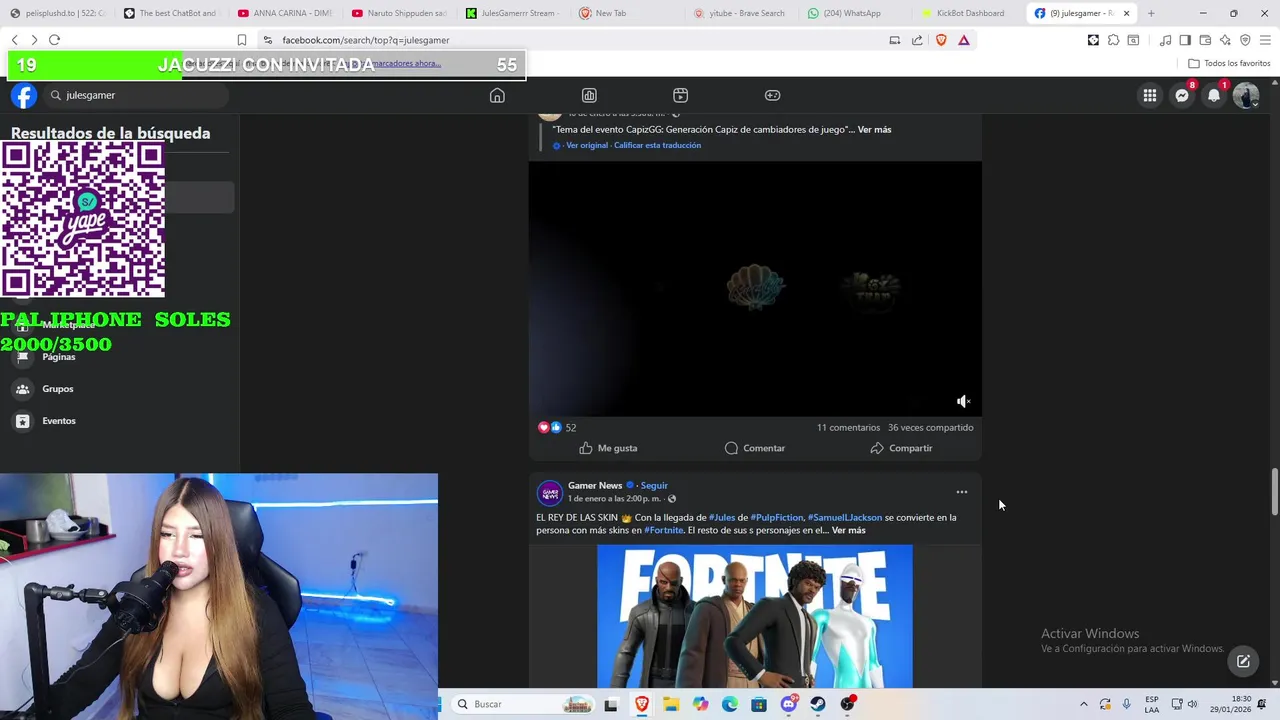Go back in browser history
Screen dimensions: 1280x720
[x=14, y=40]
